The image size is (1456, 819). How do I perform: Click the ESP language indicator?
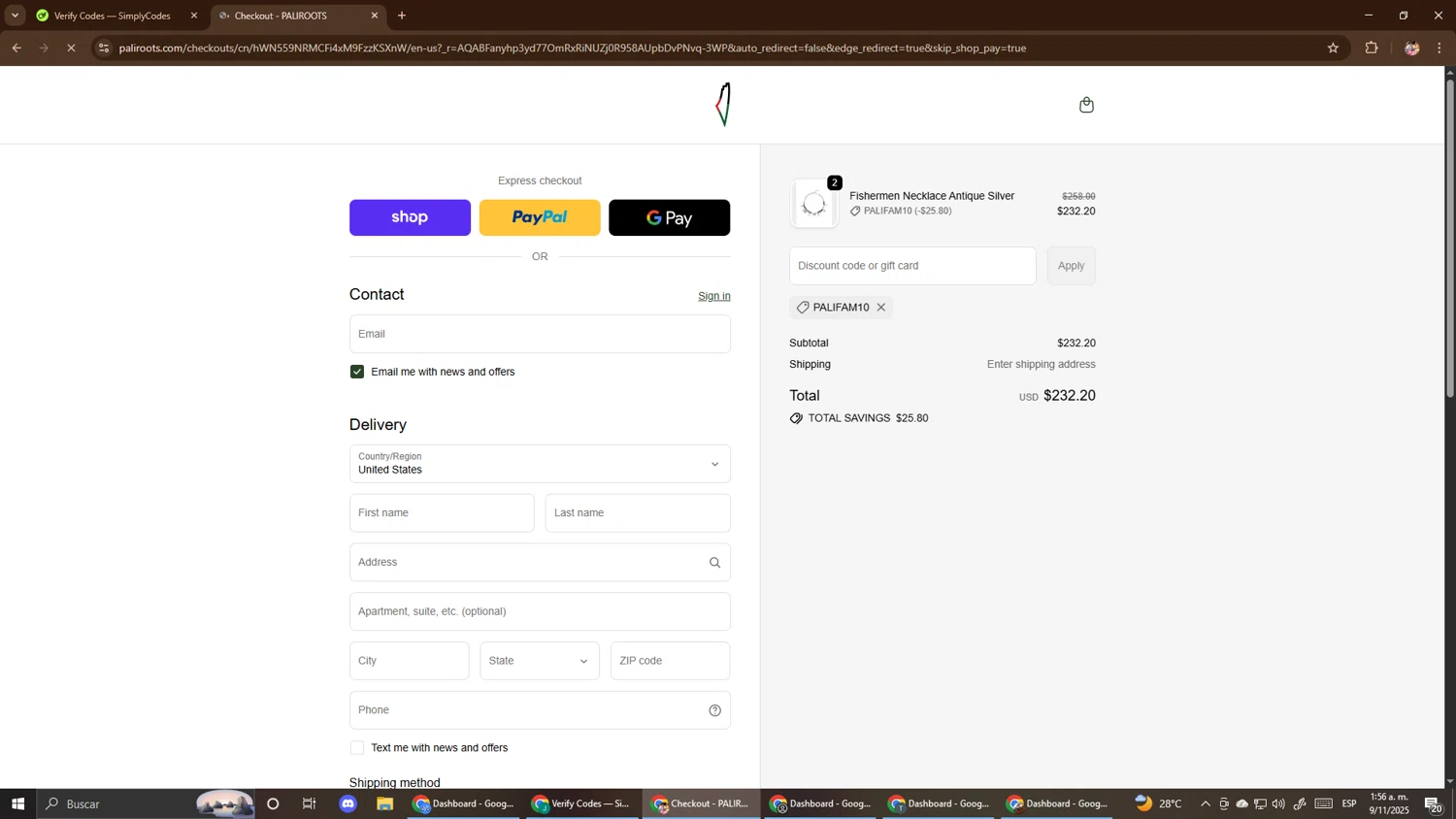click(x=1349, y=804)
